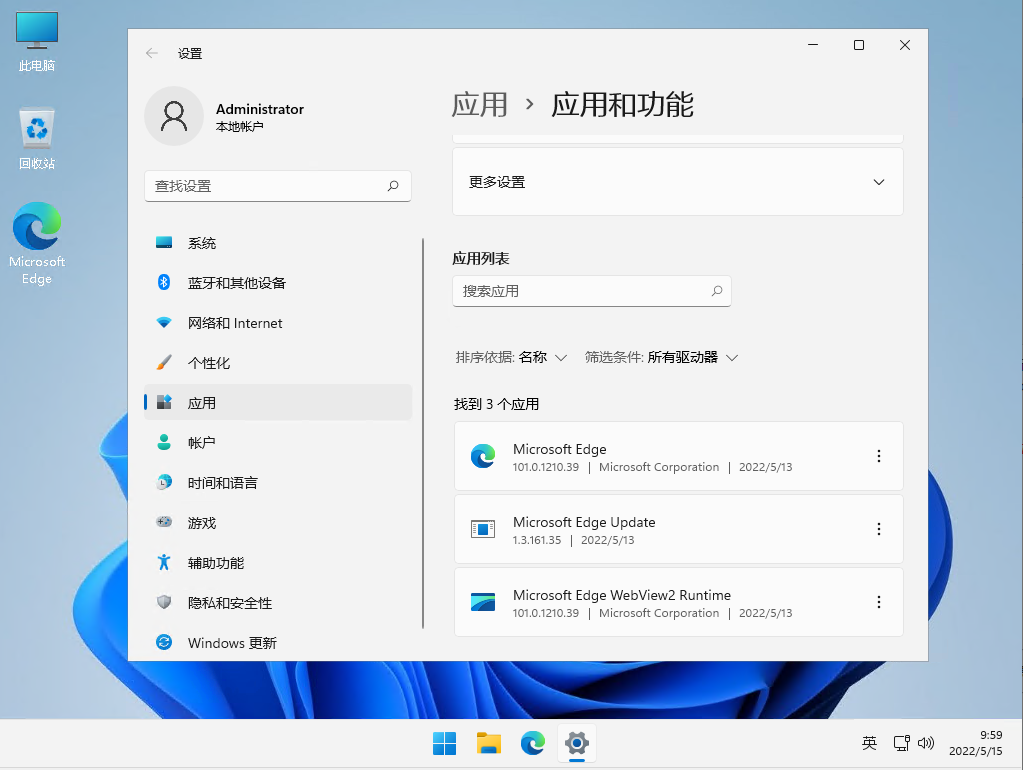The height and width of the screenshot is (770, 1023).
Task: Open Windows 更新 settings
Action: coord(278,643)
